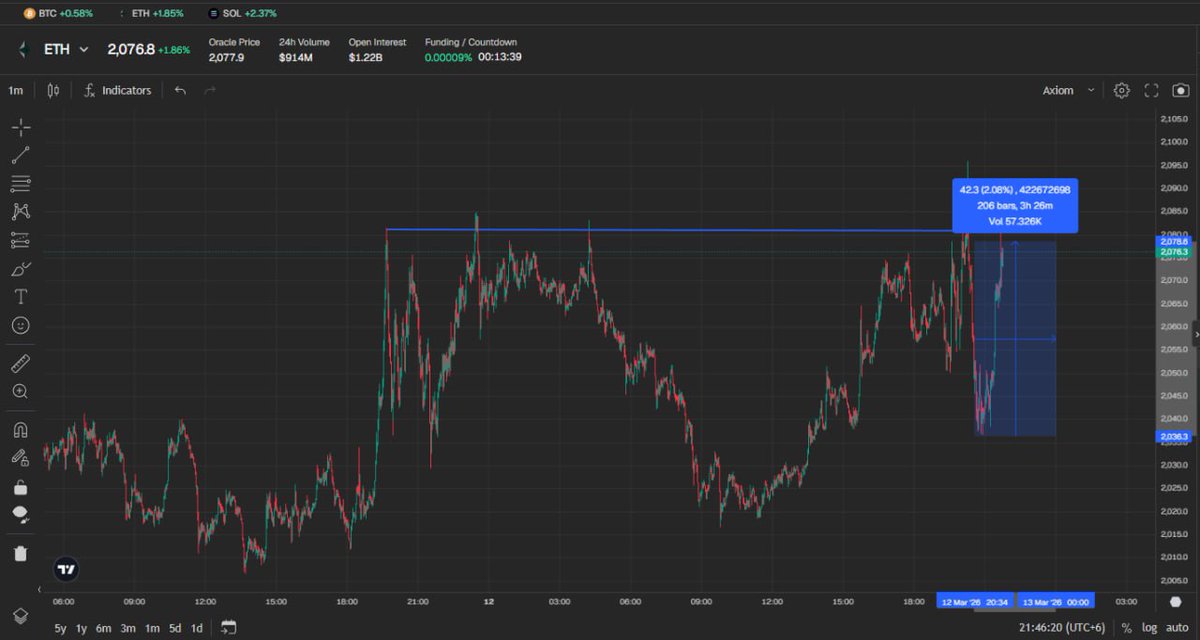
Task: Select the ruler measure tool
Action: pyautogui.click(x=21, y=363)
